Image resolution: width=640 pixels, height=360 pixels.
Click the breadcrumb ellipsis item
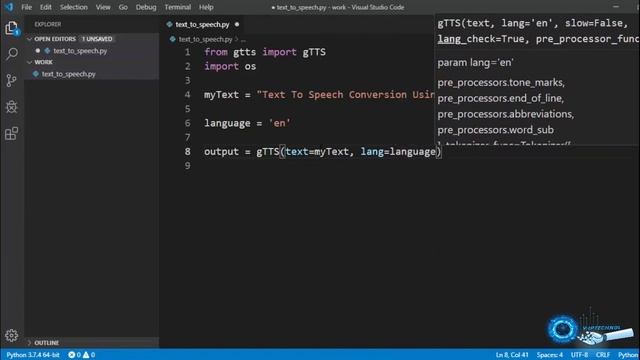pos(243,40)
